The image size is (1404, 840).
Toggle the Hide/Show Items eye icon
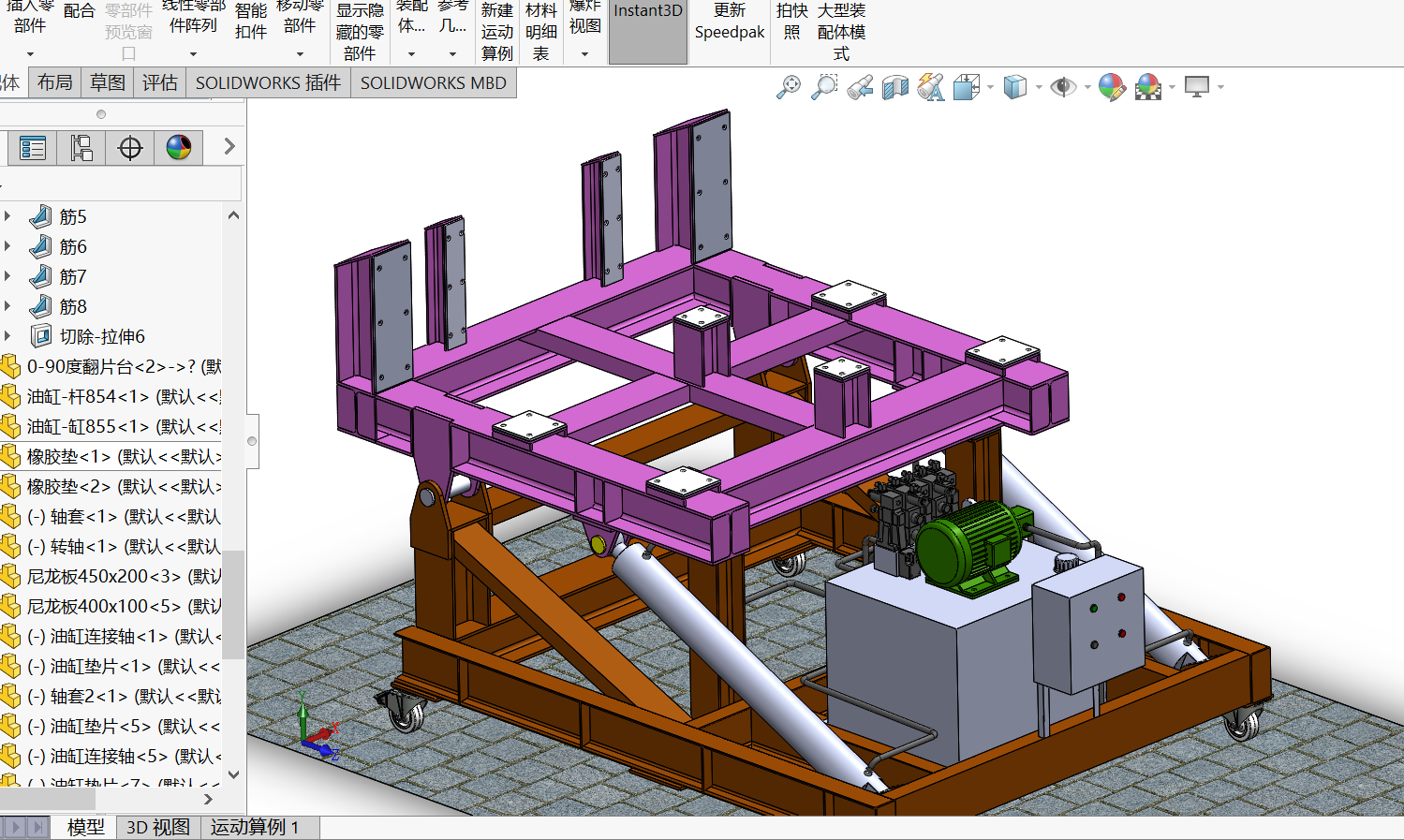1063,87
